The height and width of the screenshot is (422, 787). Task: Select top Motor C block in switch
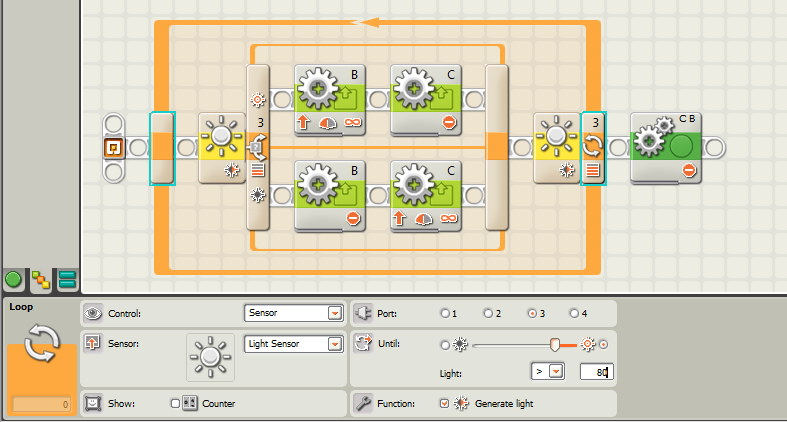click(424, 98)
